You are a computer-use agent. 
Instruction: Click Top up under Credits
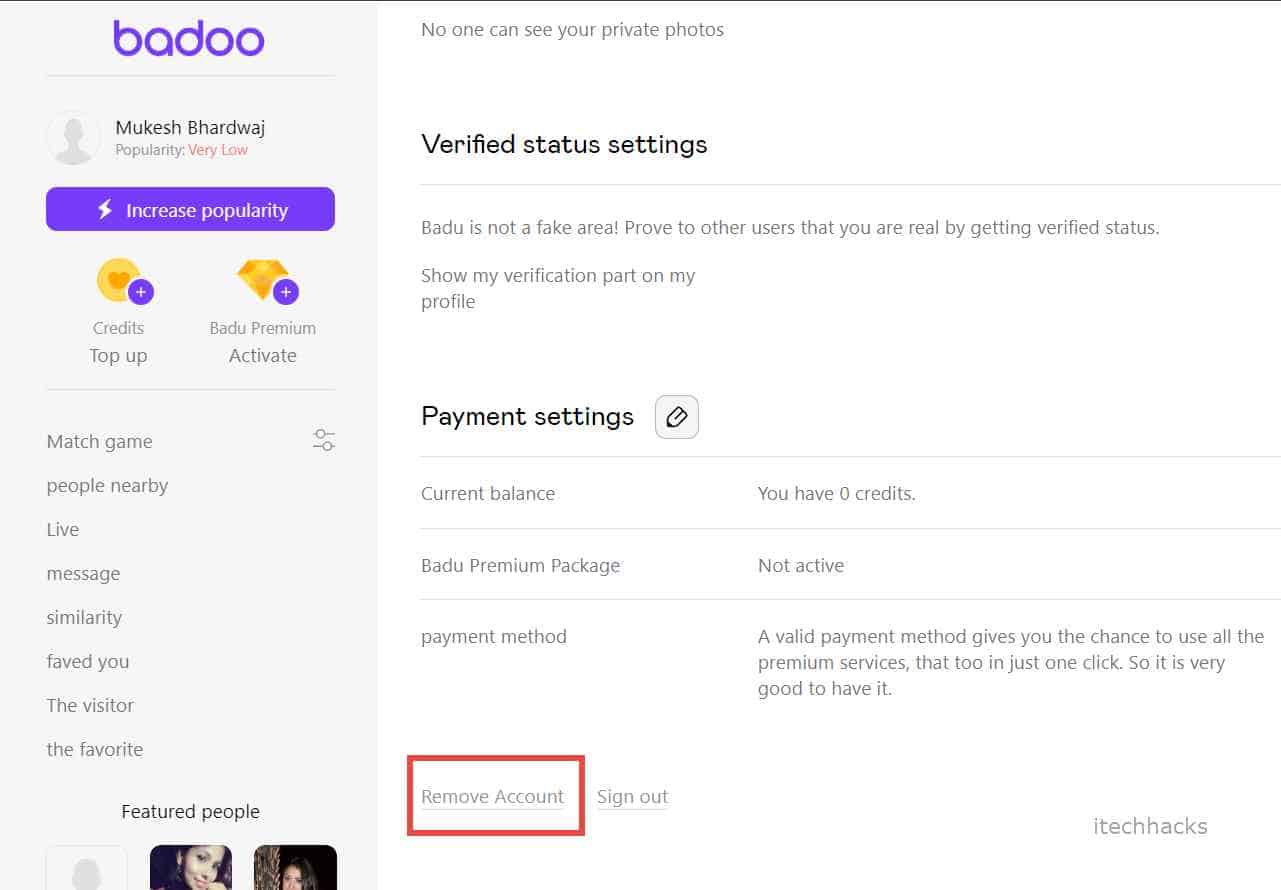(118, 355)
